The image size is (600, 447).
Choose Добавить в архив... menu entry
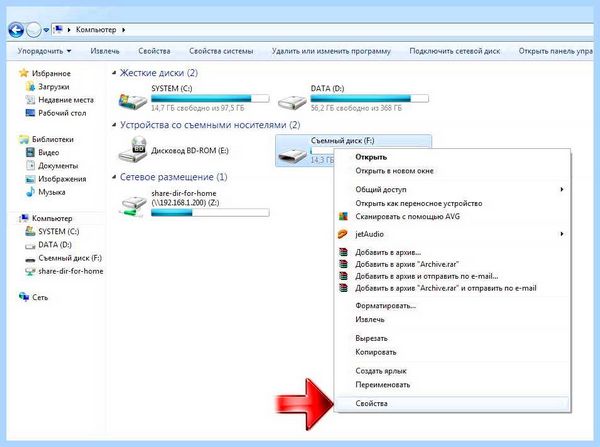click(452, 252)
